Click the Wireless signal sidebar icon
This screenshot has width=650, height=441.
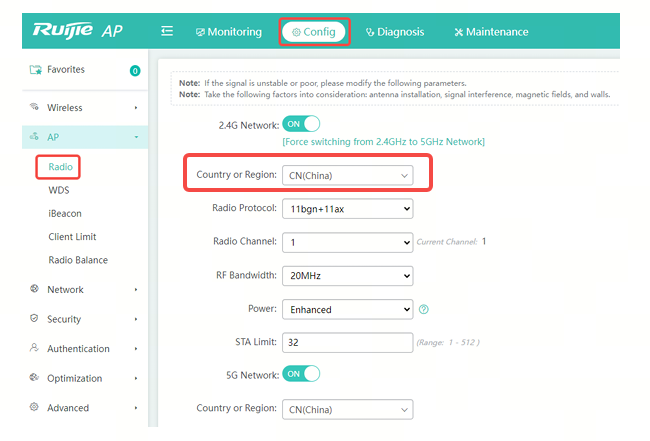35,107
